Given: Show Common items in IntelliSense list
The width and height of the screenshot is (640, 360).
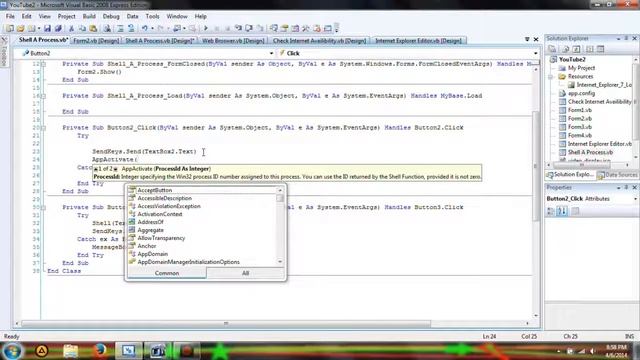Looking at the screenshot, I should click(x=167, y=273).
